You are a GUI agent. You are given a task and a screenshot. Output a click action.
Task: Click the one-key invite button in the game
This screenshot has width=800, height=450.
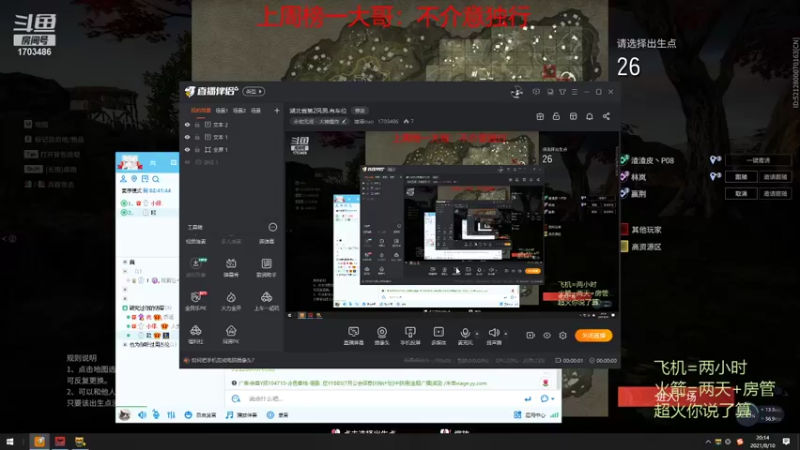pyautogui.click(x=758, y=160)
